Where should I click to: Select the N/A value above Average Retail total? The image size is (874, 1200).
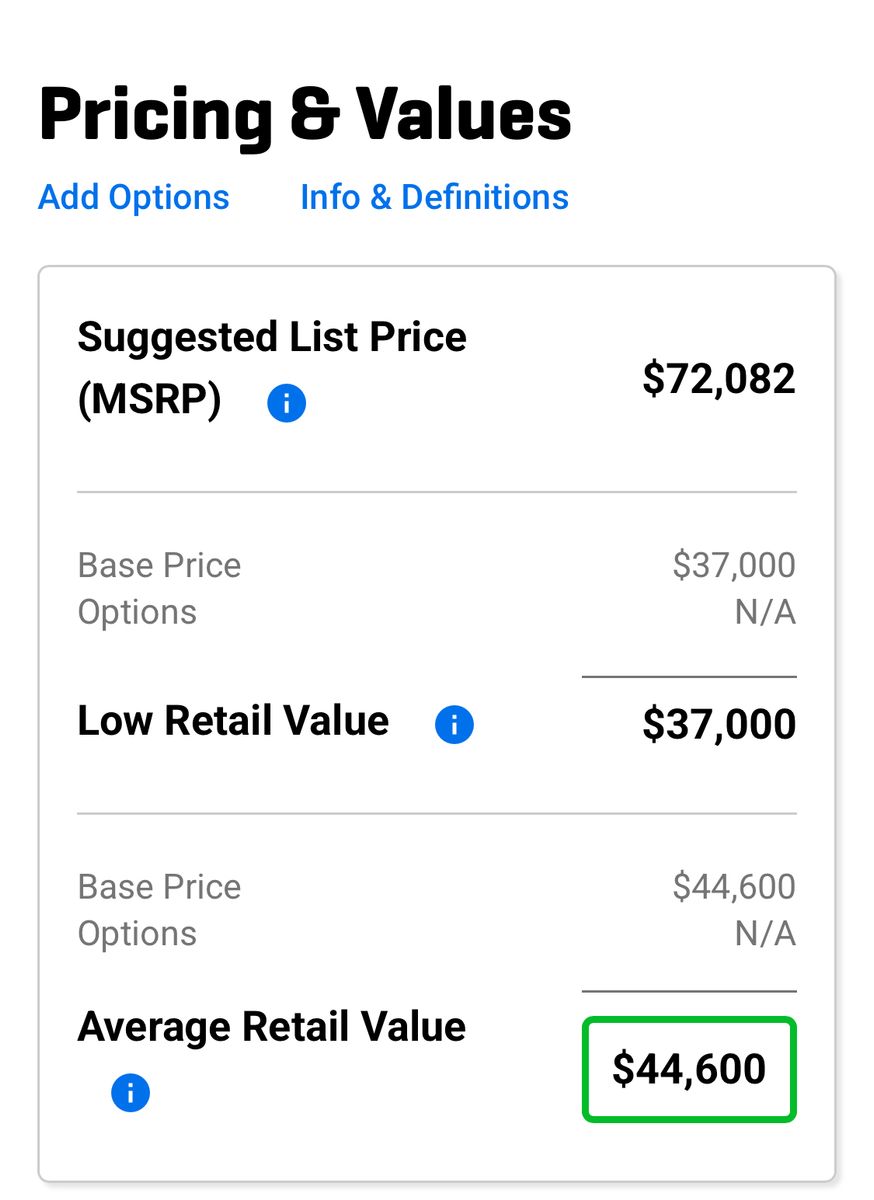pos(764,933)
